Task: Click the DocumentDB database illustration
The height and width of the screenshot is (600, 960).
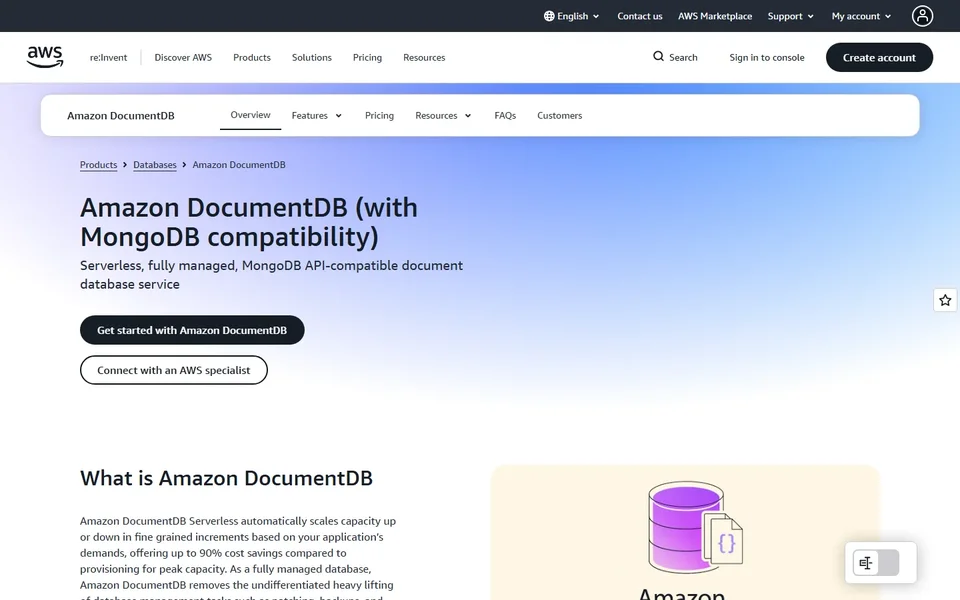Action: [696, 527]
